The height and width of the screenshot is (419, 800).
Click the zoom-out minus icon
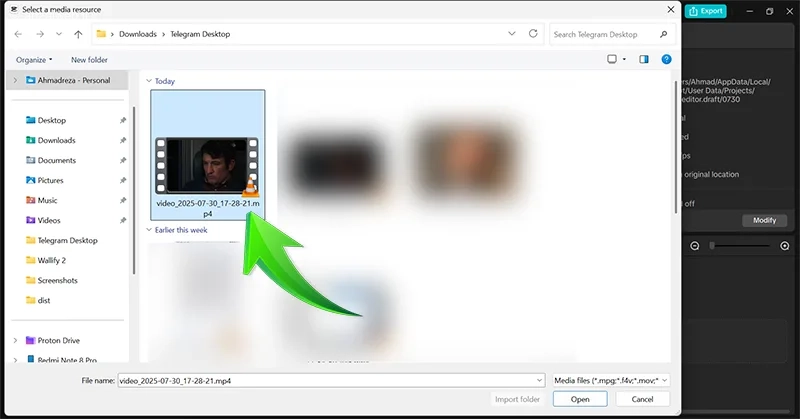[695, 245]
